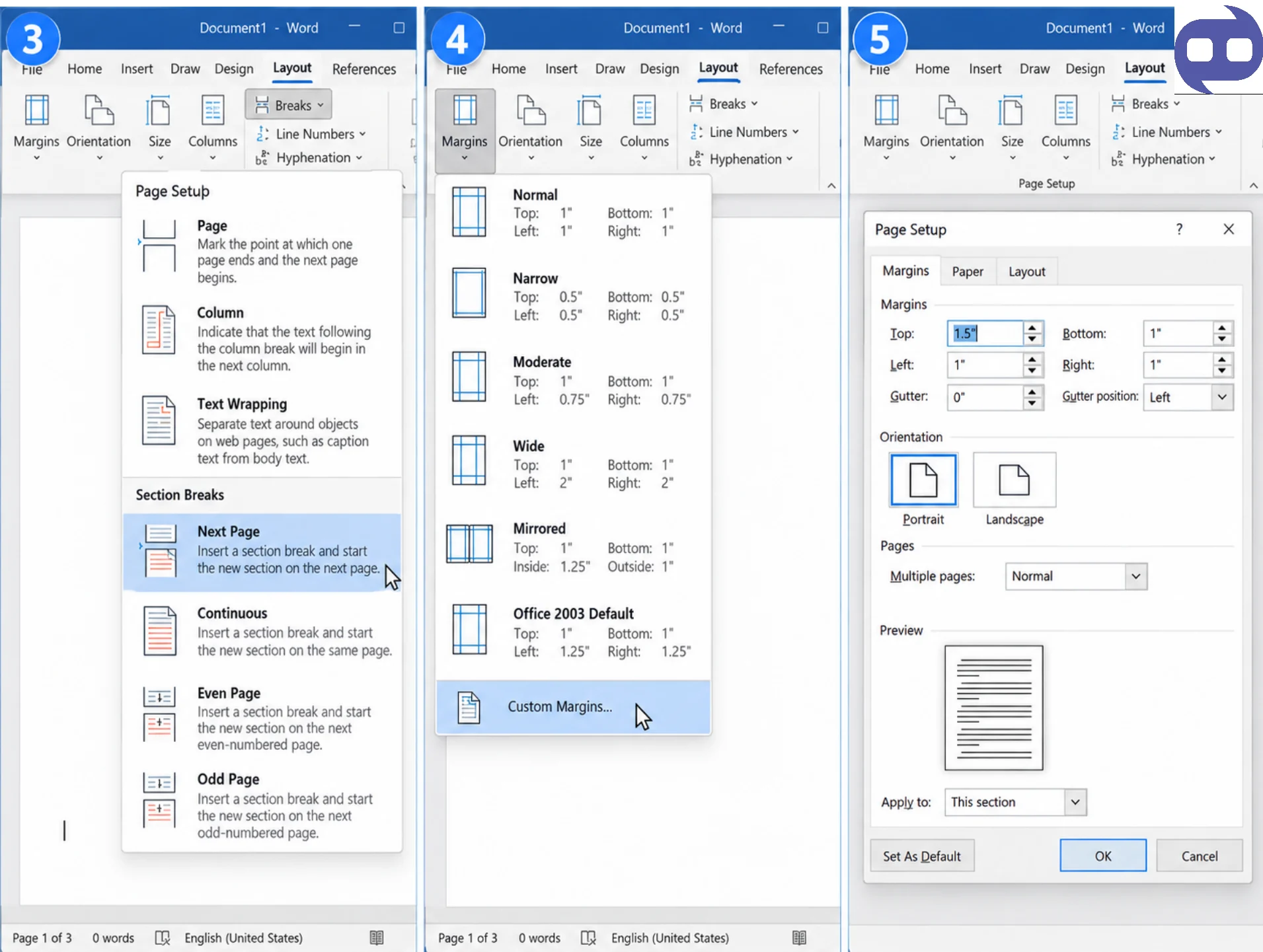Screen dimensions: 1263x952
Task: Open Orientation in the first Word window
Action: click(x=98, y=128)
